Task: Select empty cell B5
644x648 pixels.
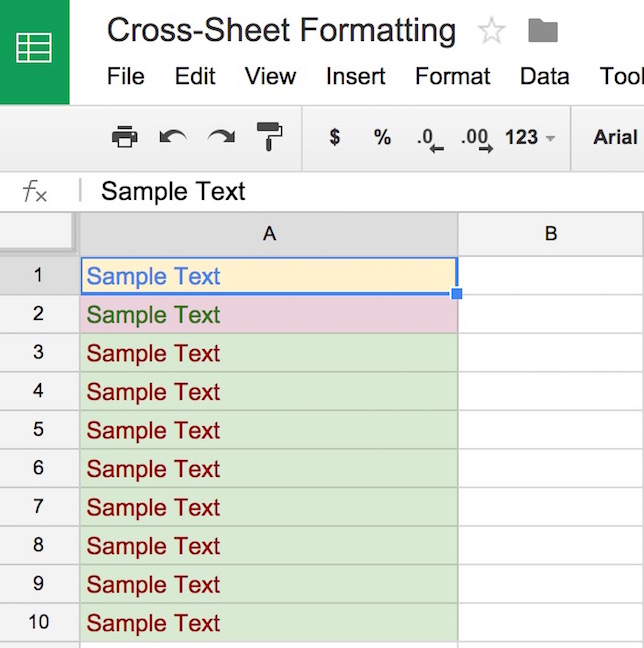Action: tap(551, 429)
